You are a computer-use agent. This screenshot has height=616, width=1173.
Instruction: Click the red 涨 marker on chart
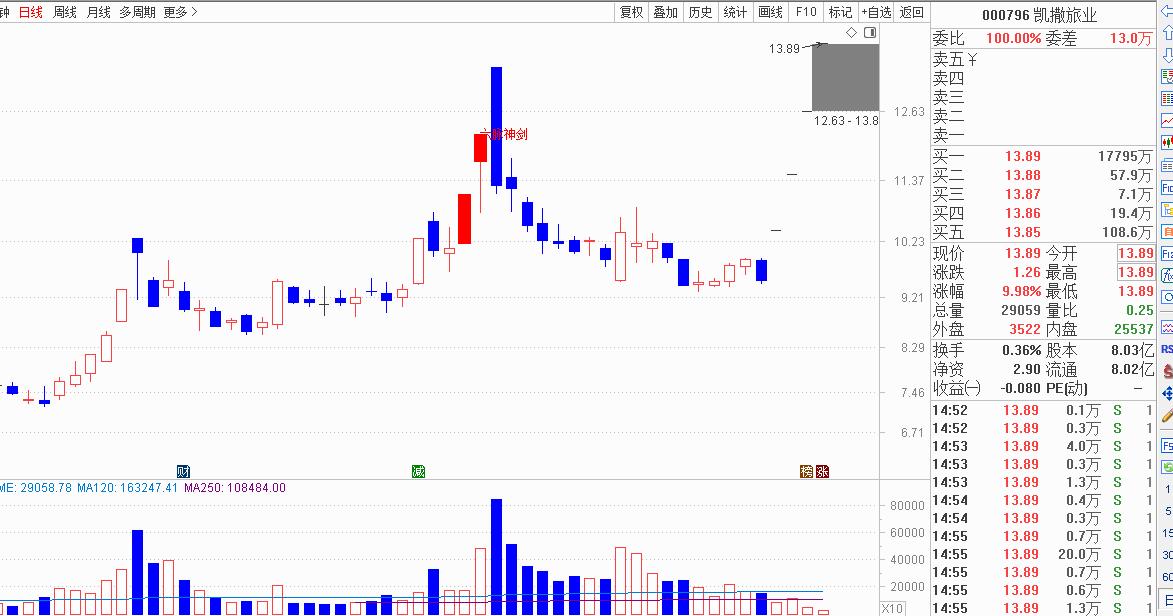tap(822, 471)
